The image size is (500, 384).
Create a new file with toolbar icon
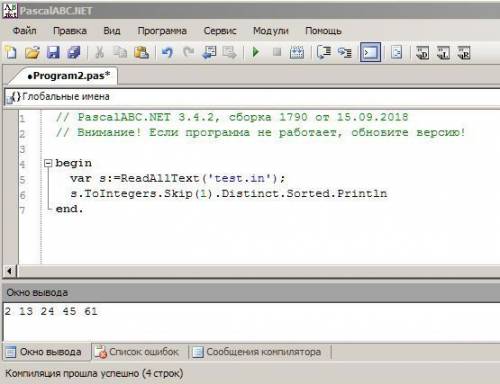click(11, 53)
